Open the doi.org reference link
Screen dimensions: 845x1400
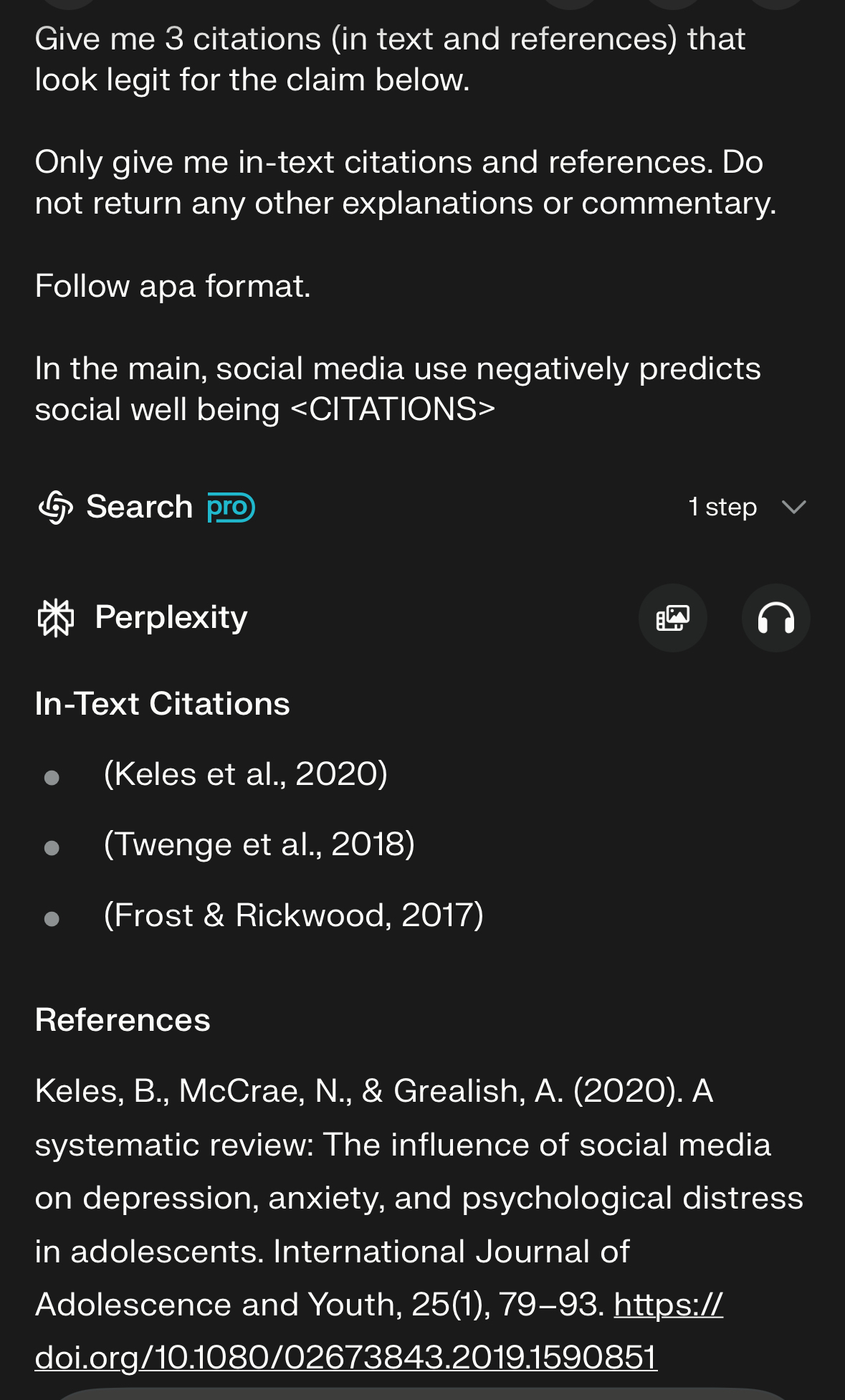pos(345,1357)
